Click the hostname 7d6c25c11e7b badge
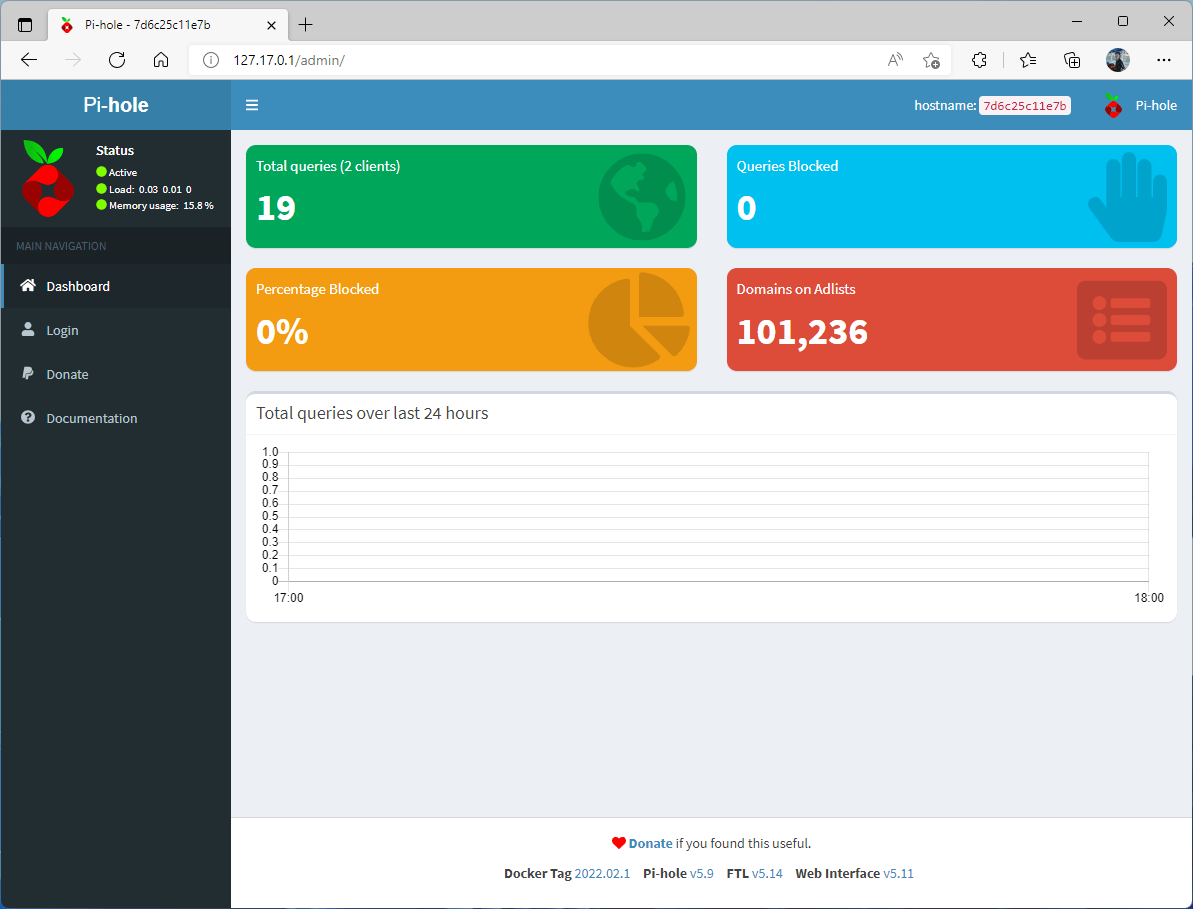Screen dimensions: 1193x909 pos(1025,106)
